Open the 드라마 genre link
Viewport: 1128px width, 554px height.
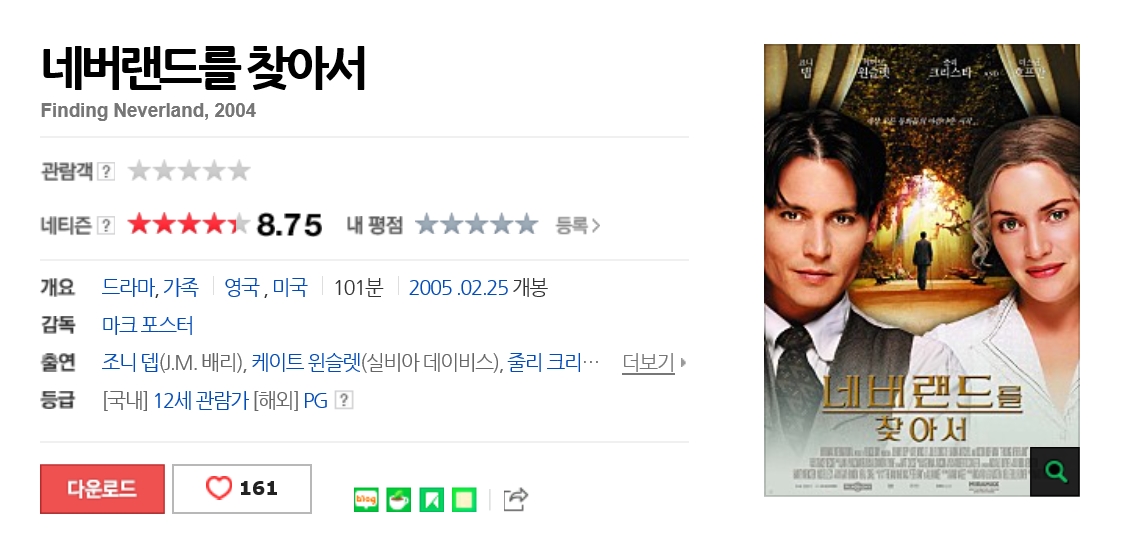coord(129,287)
